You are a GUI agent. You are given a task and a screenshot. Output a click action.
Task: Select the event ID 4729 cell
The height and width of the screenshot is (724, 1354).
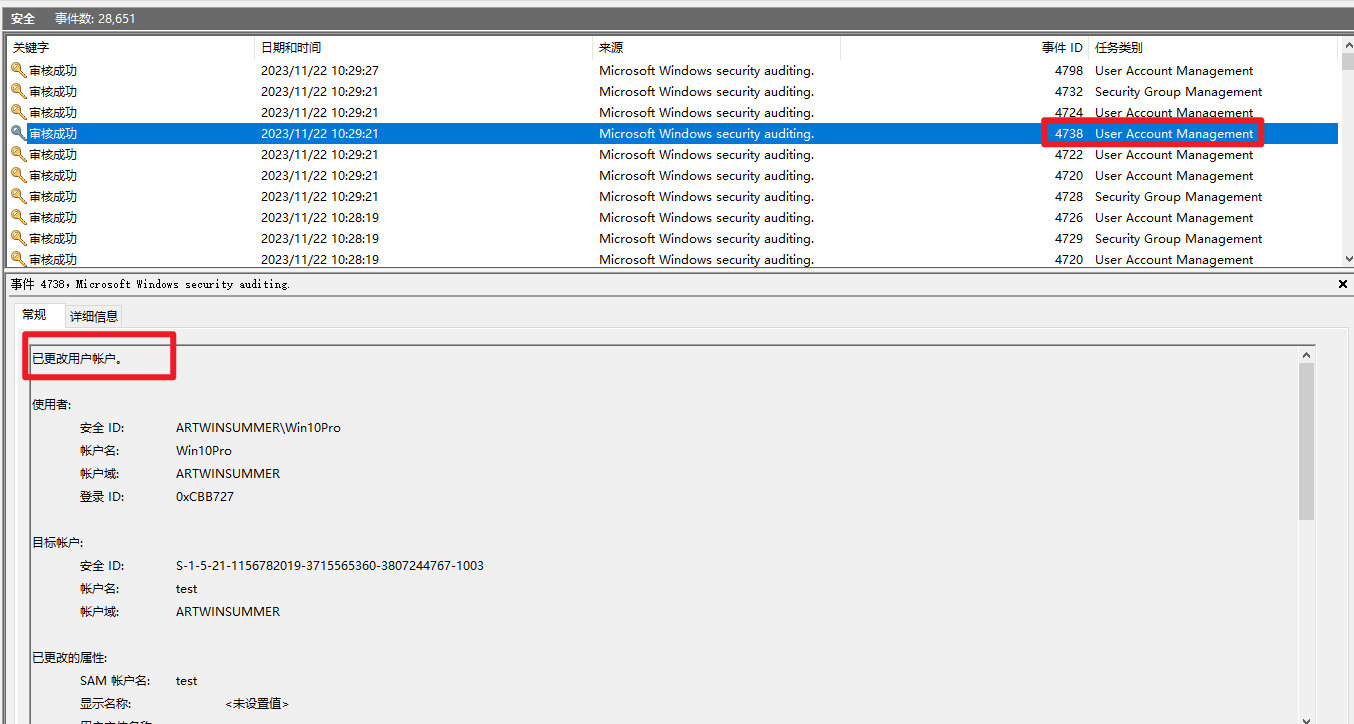(x=1069, y=239)
